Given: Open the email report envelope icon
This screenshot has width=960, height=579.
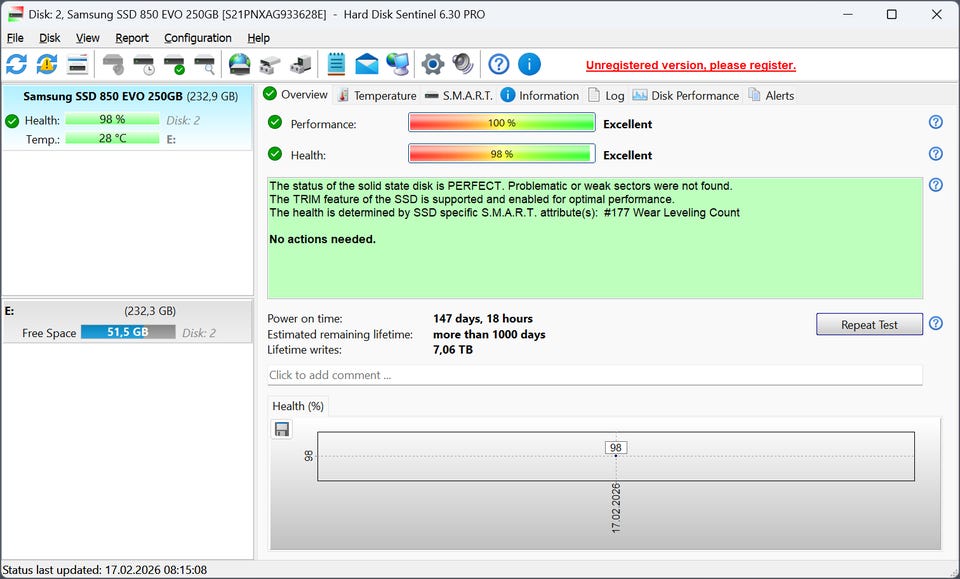Looking at the screenshot, I should [x=367, y=65].
